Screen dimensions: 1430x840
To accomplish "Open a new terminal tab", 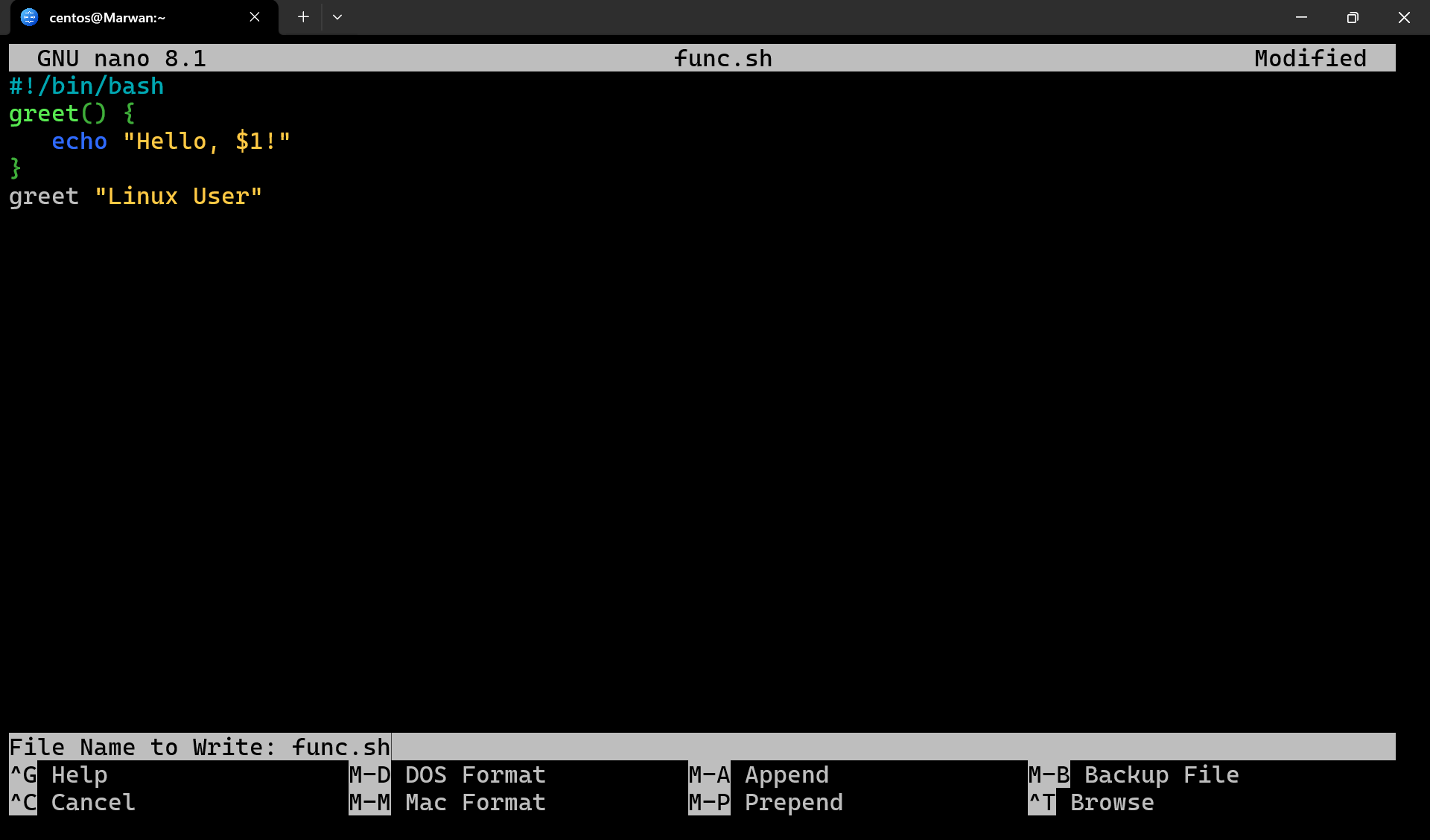I will pos(303,17).
